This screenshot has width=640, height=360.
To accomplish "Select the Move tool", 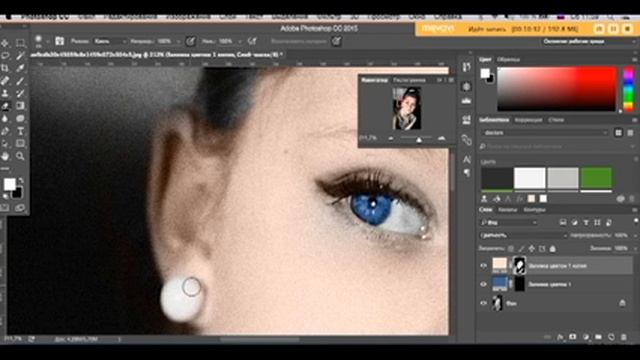I will click(x=5, y=43).
